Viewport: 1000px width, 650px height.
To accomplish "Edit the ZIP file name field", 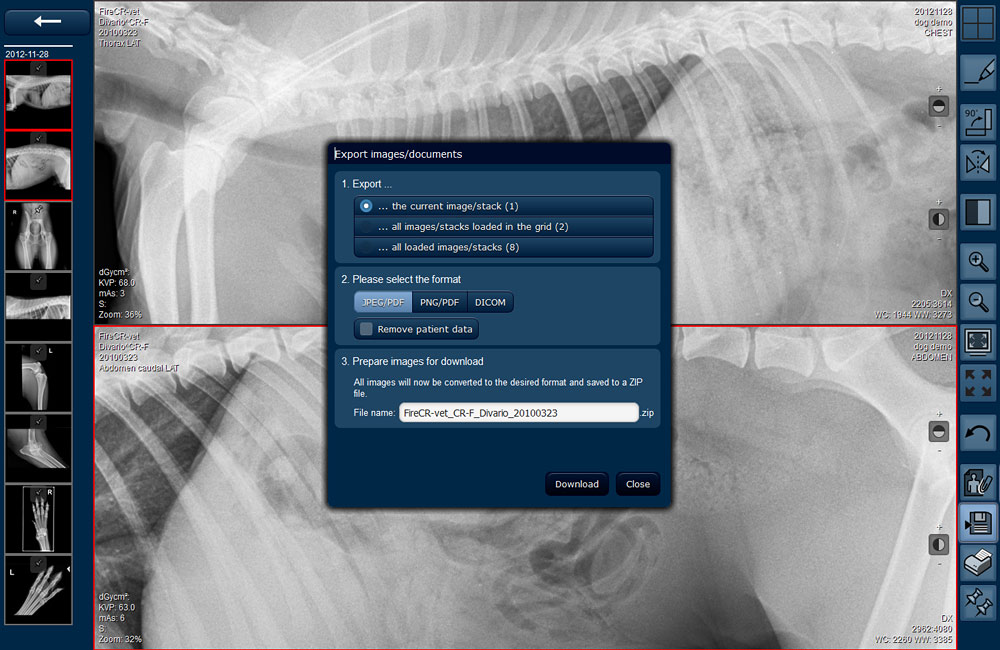I will pyautogui.click(x=518, y=413).
